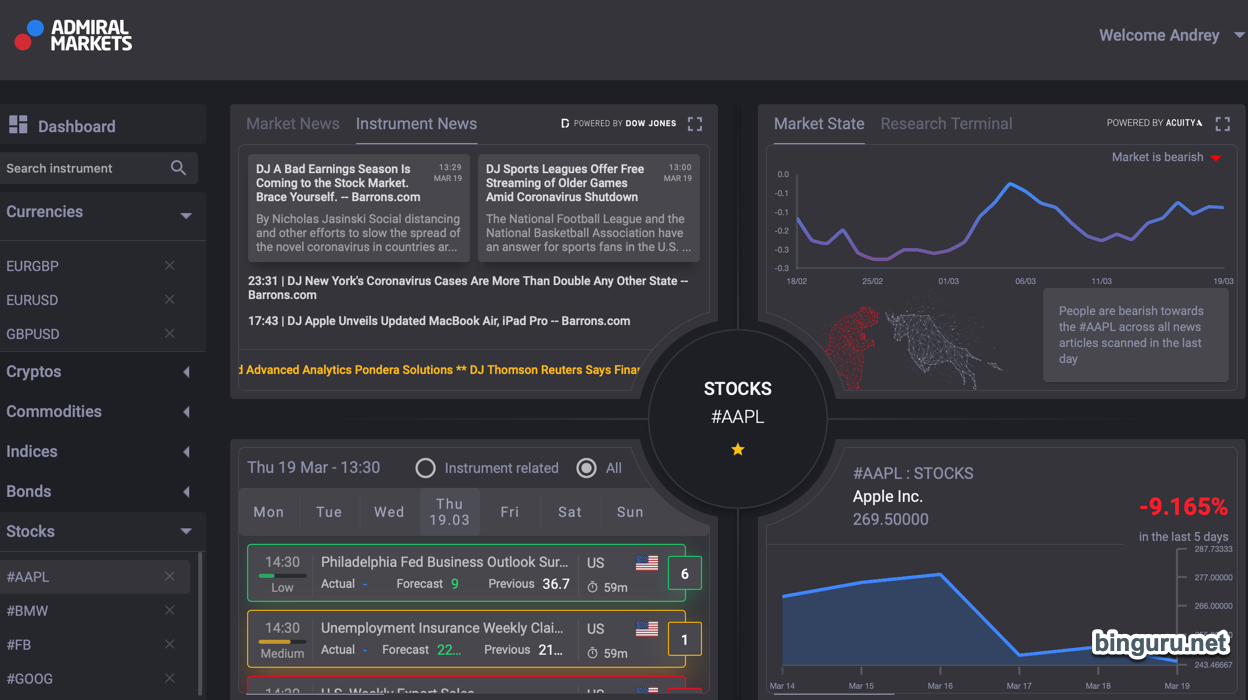The image size is (1248, 700).
Task: Remove EURUSD from the watchlist
Action: click(x=169, y=299)
